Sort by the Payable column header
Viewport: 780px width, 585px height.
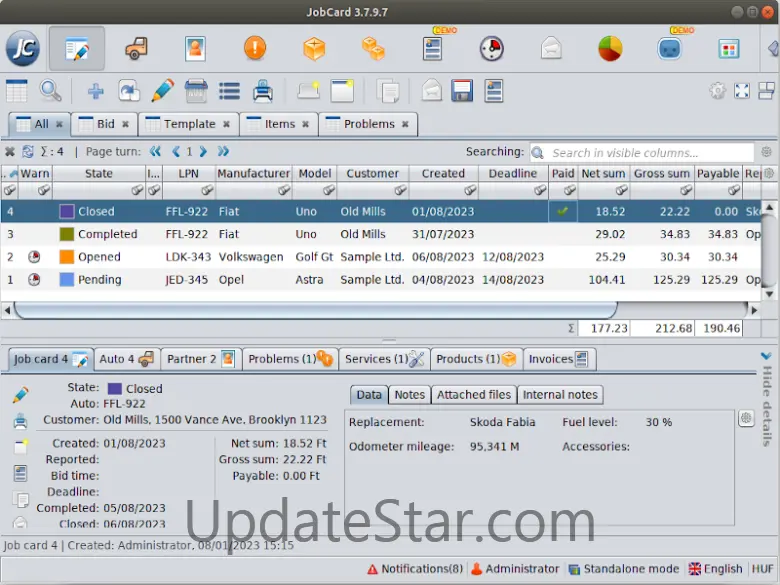[718, 173]
